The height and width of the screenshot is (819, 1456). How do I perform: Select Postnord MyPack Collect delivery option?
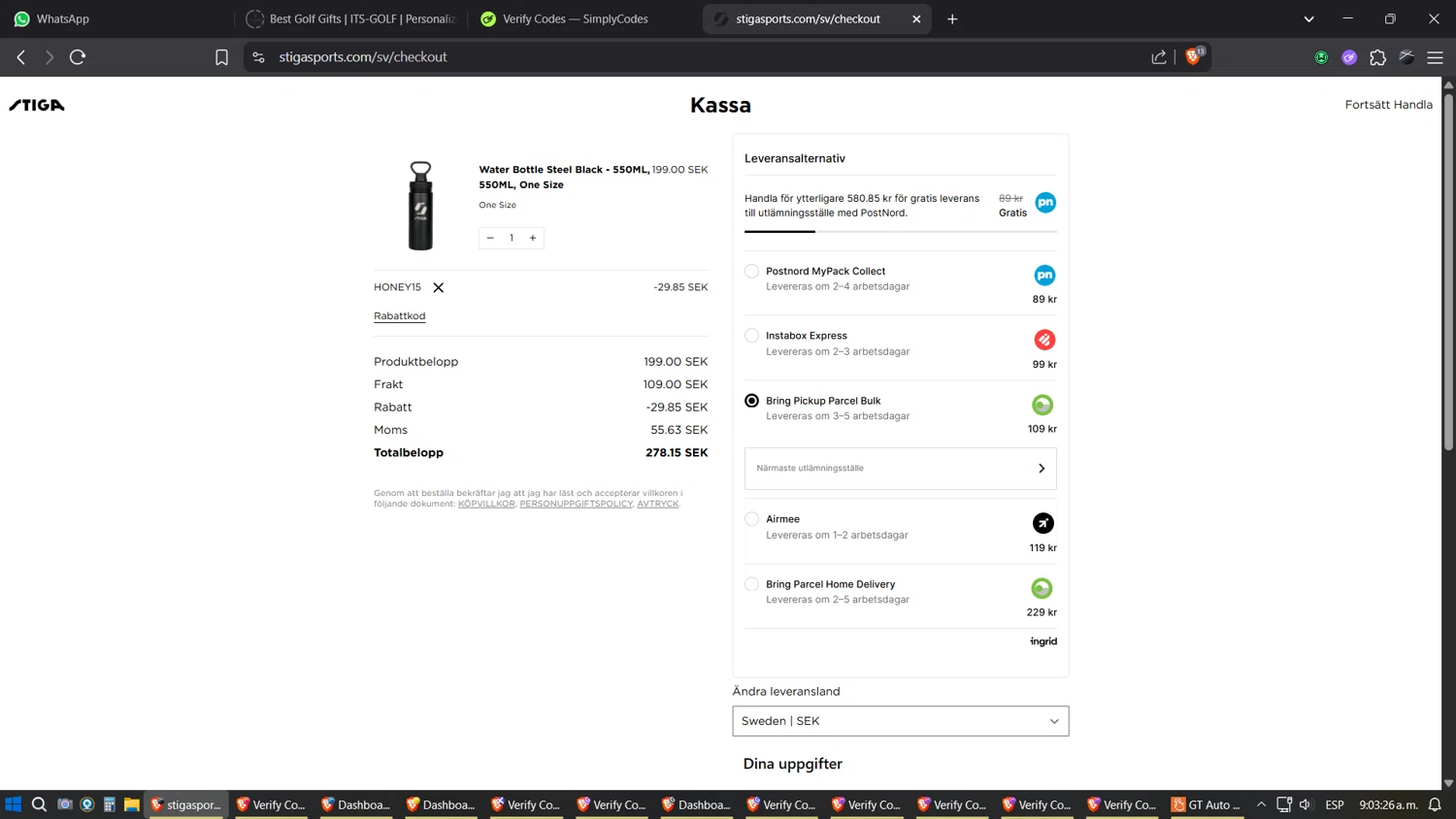click(x=751, y=271)
